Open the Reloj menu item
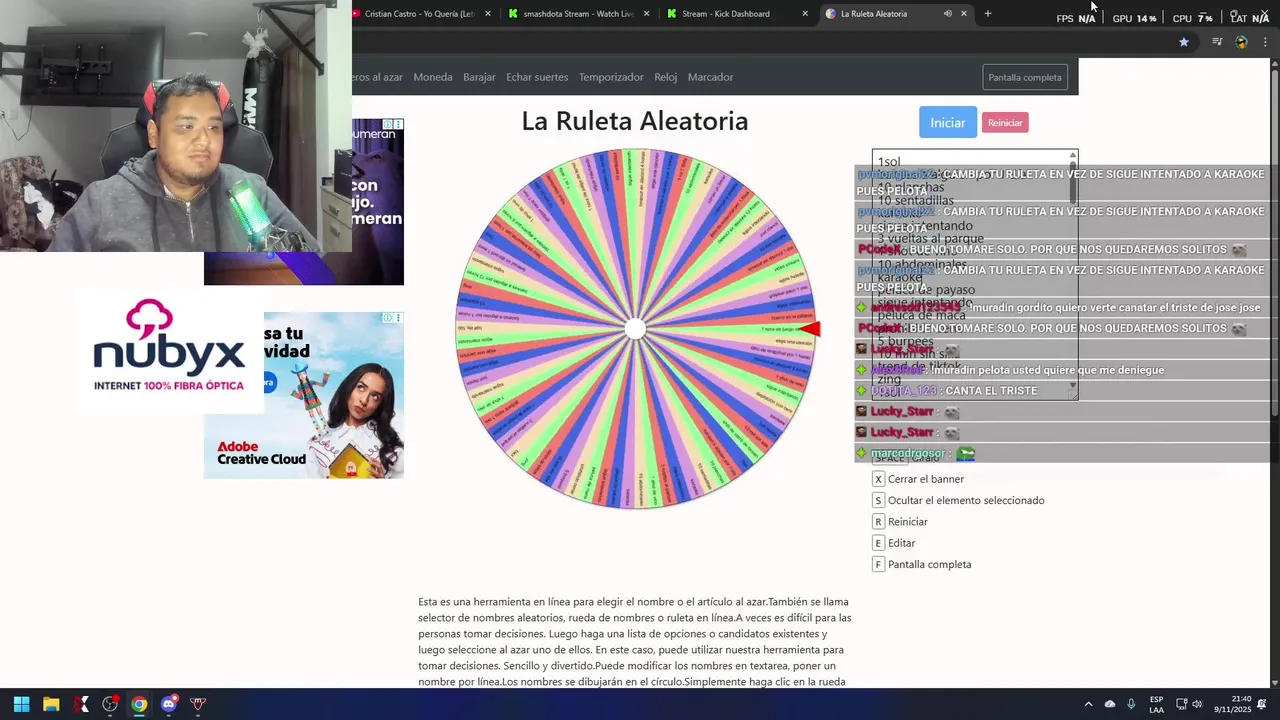Image resolution: width=1280 pixels, height=720 pixels. (666, 77)
